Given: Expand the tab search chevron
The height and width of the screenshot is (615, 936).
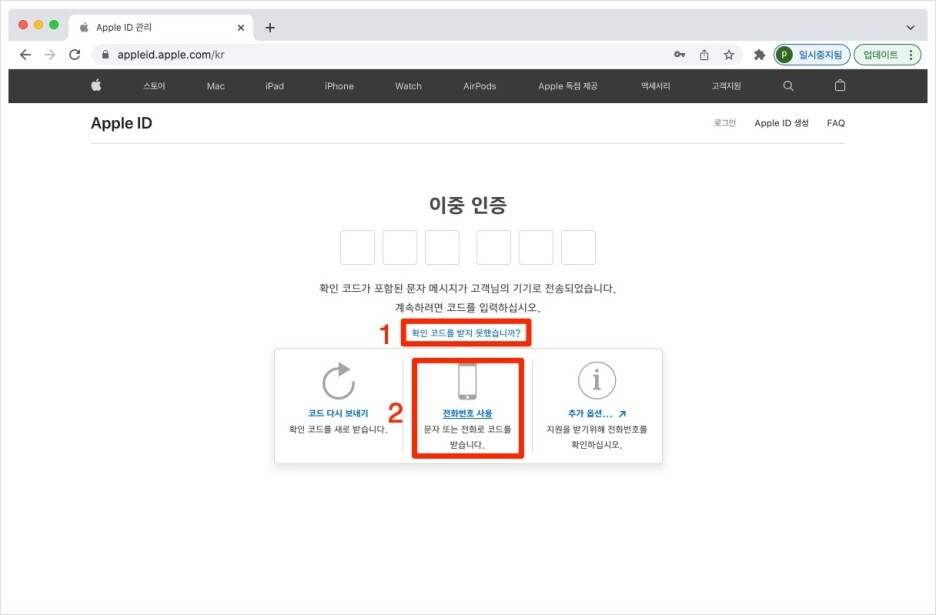Looking at the screenshot, I should (910, 27).
